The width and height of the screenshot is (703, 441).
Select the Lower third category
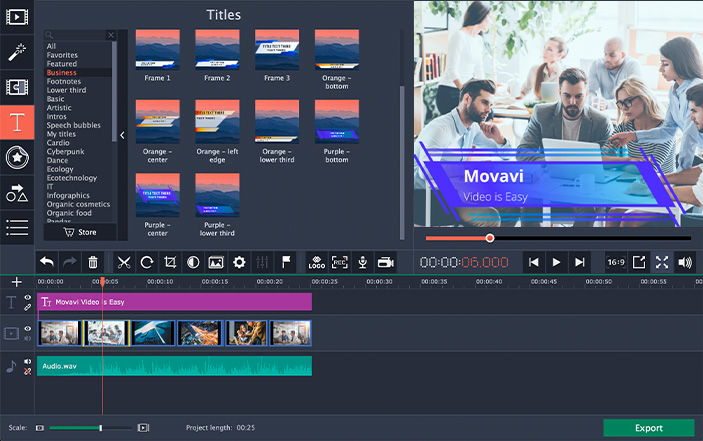tap(66, 90)
